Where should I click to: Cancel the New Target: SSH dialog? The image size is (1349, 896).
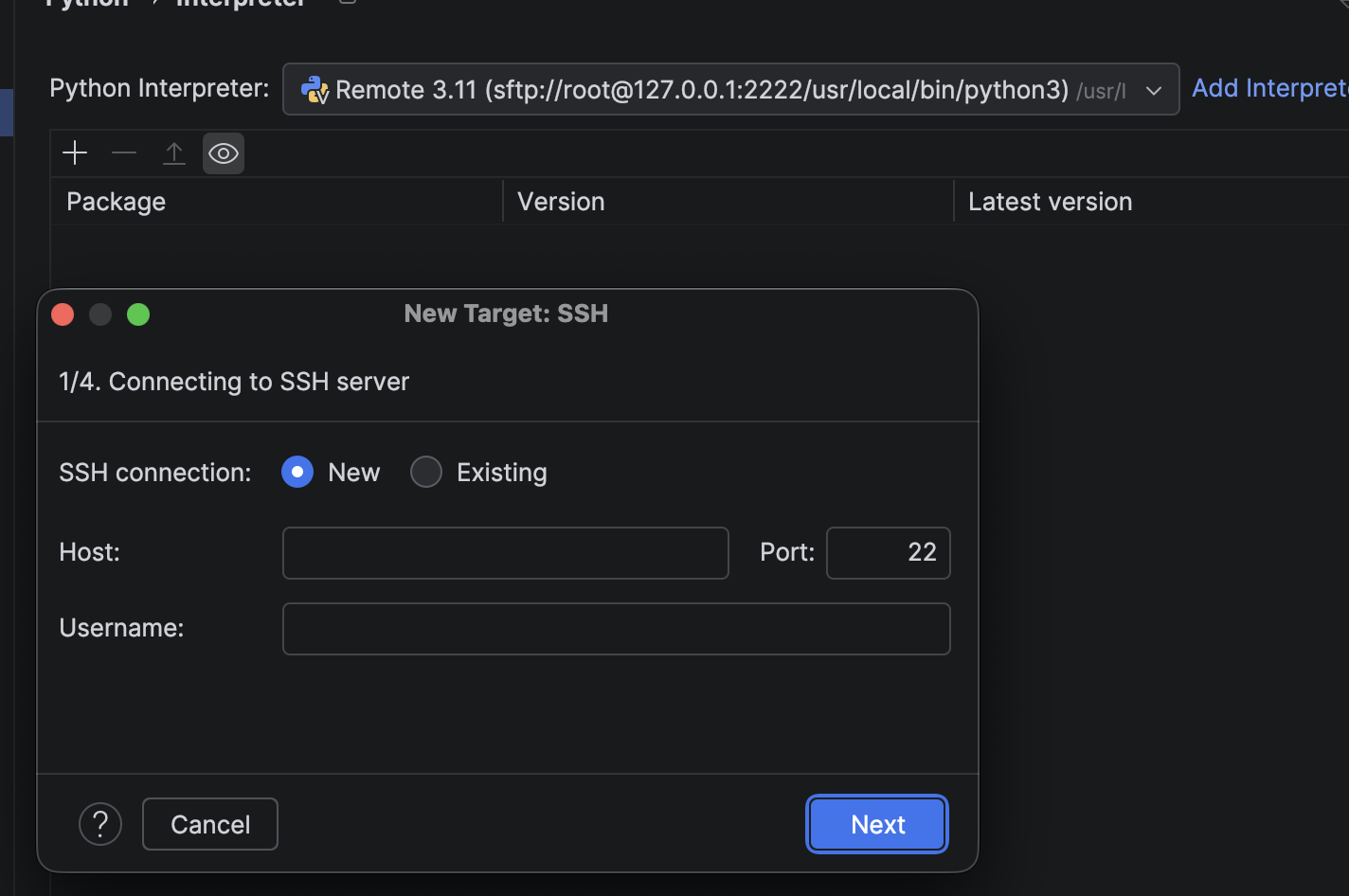(x=209, y=824)
